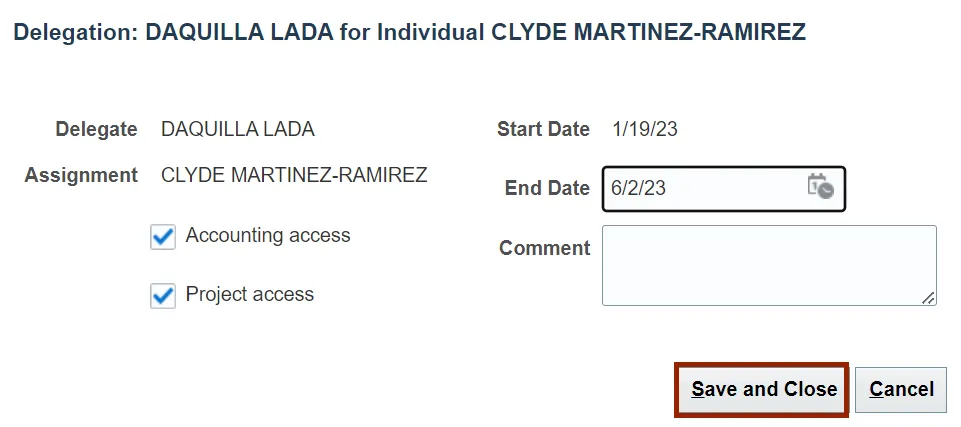Click the Assignment field label

[x=81, y=175]
